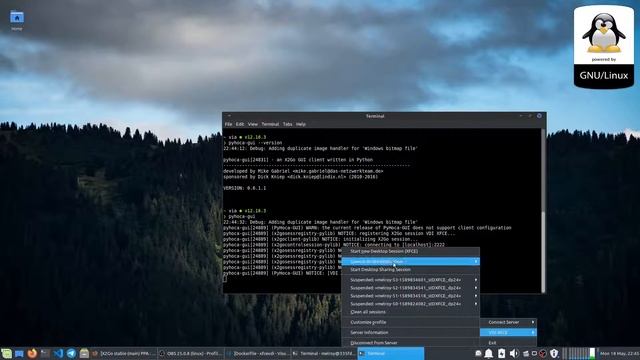Open the Help menu in Terminal

coord(301,124)
